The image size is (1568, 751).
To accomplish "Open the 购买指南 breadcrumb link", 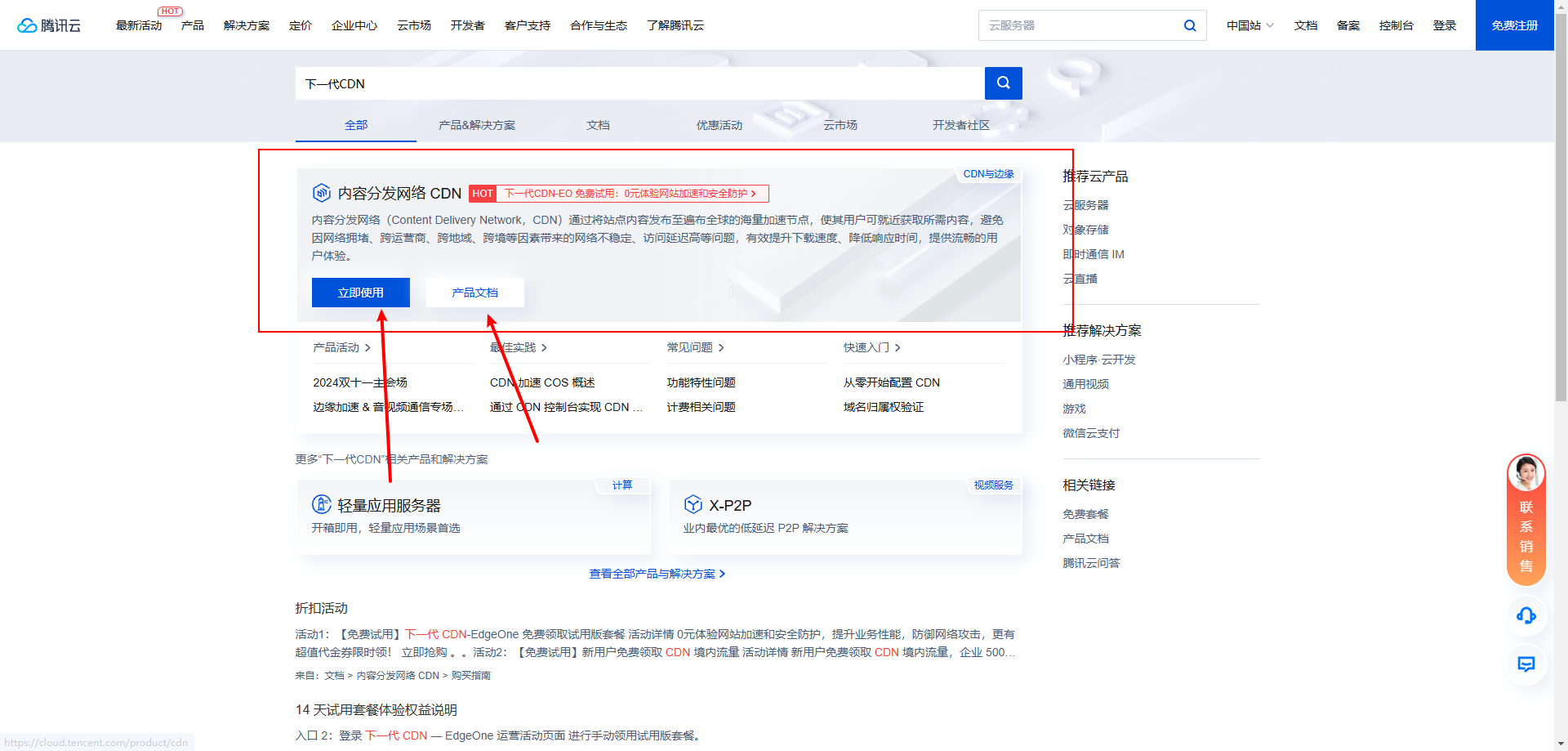I will (471, 676).
